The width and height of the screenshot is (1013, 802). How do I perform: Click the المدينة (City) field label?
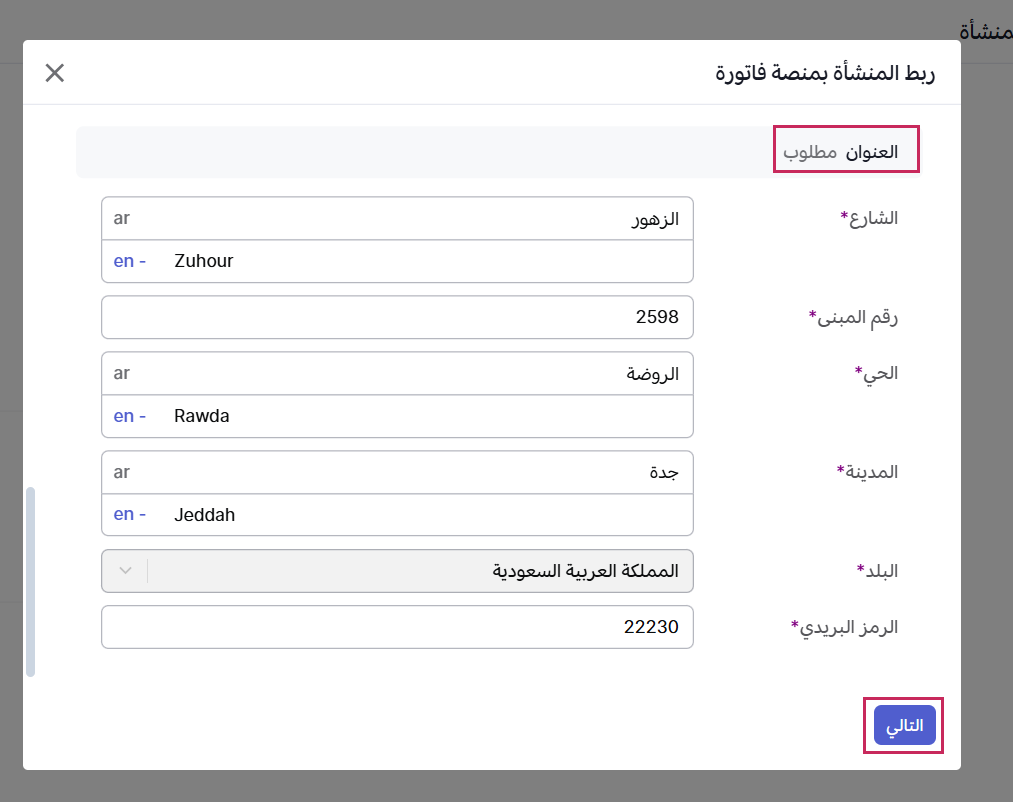[x=867, y=471]
